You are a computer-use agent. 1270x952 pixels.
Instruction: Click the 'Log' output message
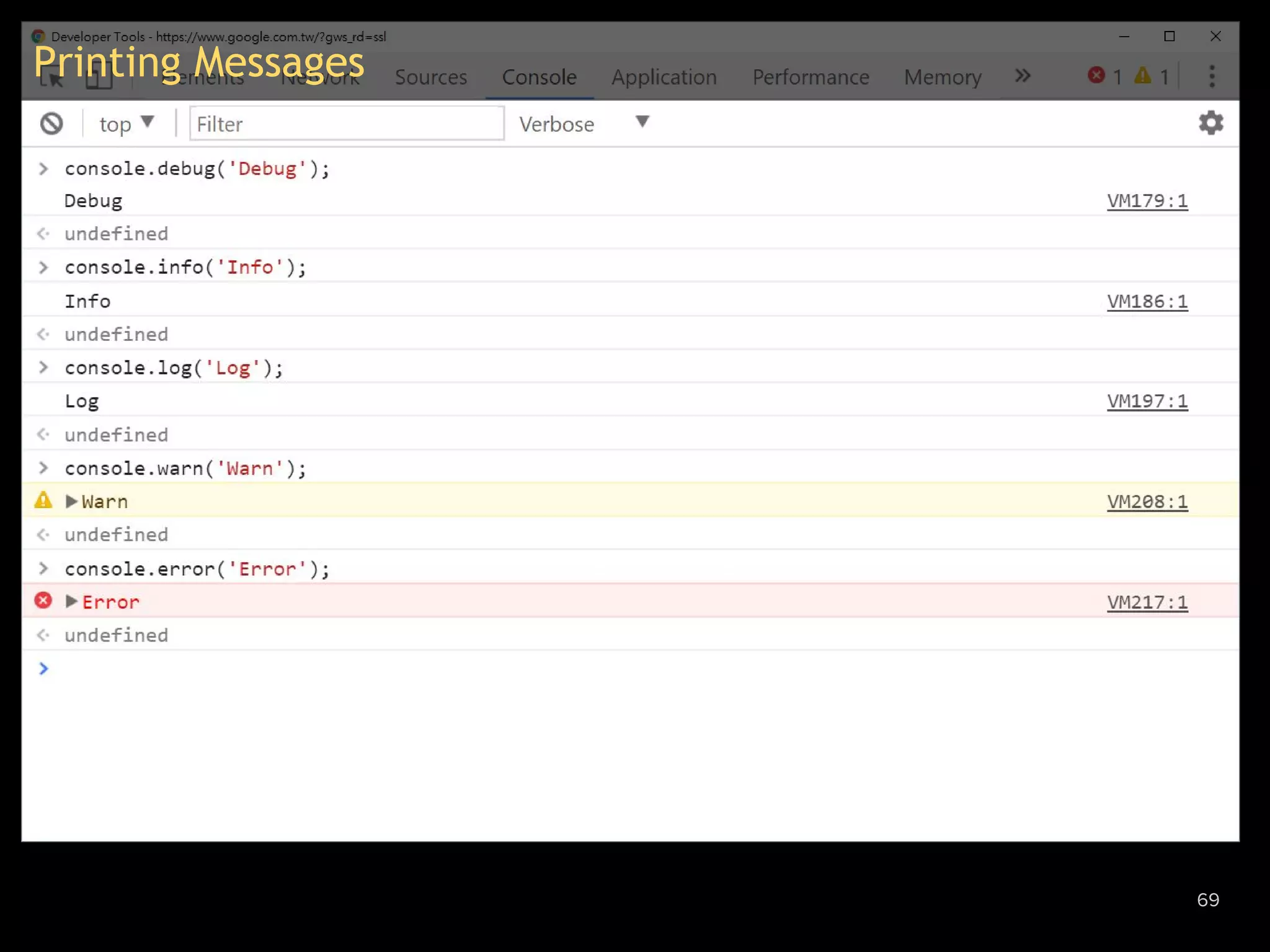coord(82,402)
